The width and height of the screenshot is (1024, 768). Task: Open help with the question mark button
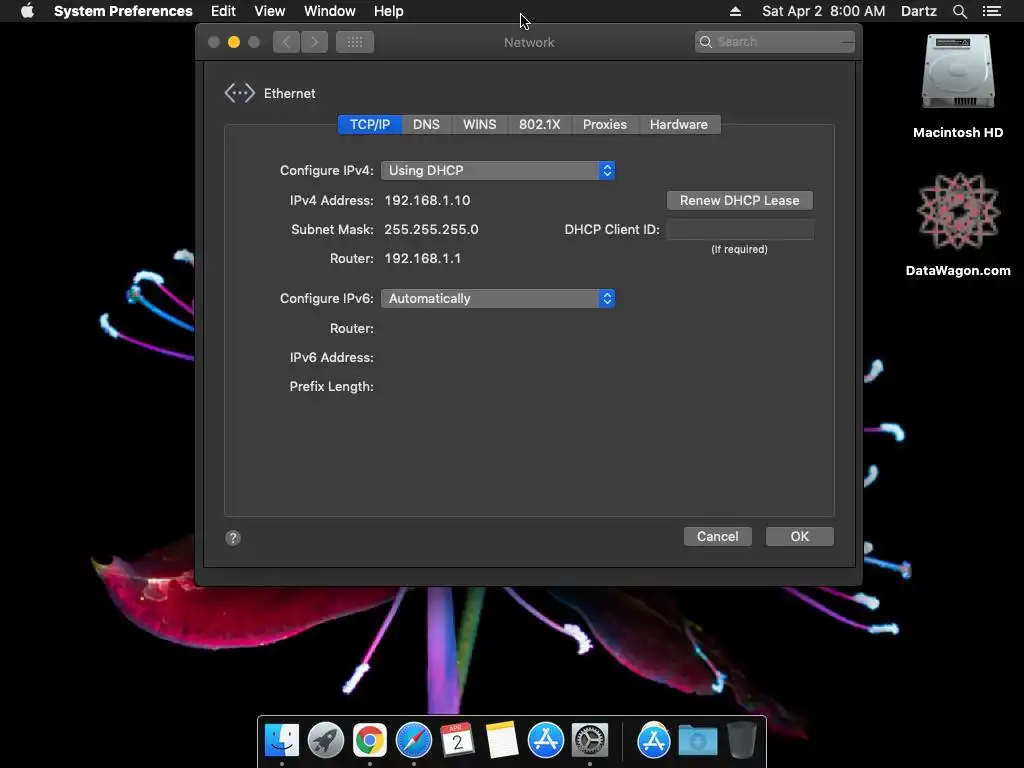(233, 537)
